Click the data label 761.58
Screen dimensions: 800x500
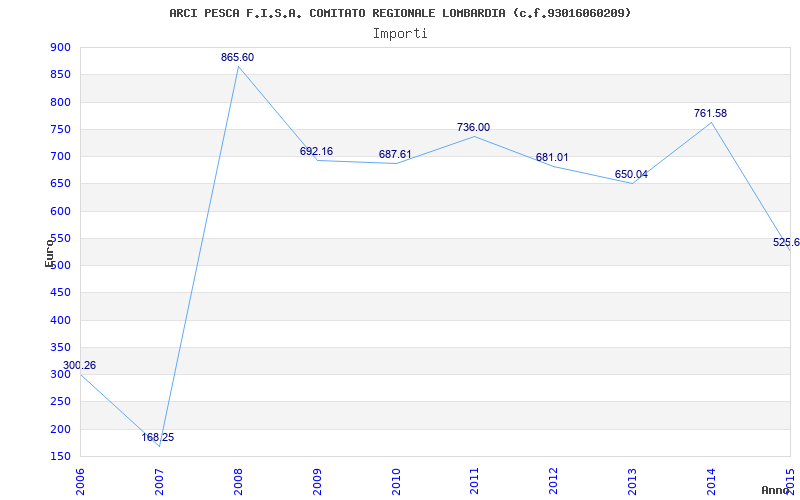coord(710,113)
